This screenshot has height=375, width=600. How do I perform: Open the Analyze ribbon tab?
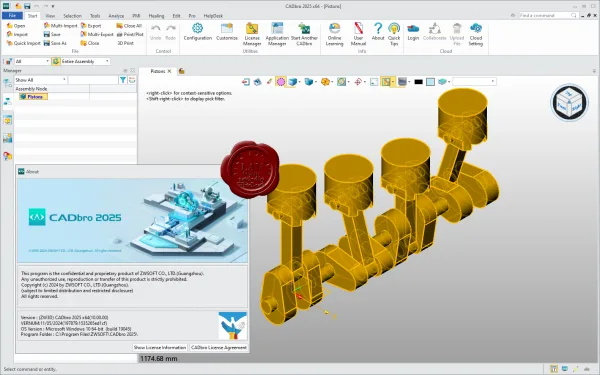click(x=116, y=16)
